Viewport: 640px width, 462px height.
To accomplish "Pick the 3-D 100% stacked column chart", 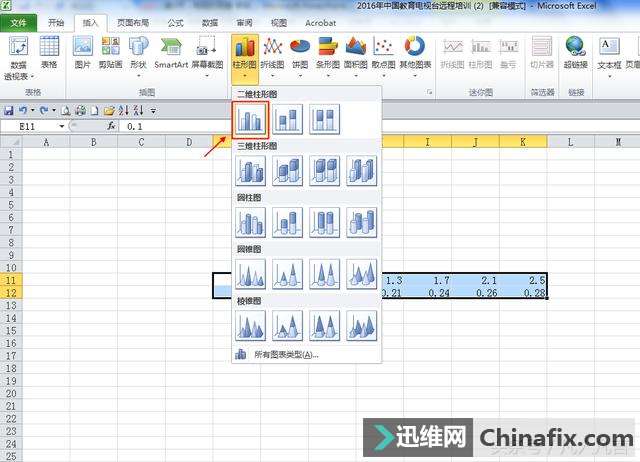I will click(324, 171).
